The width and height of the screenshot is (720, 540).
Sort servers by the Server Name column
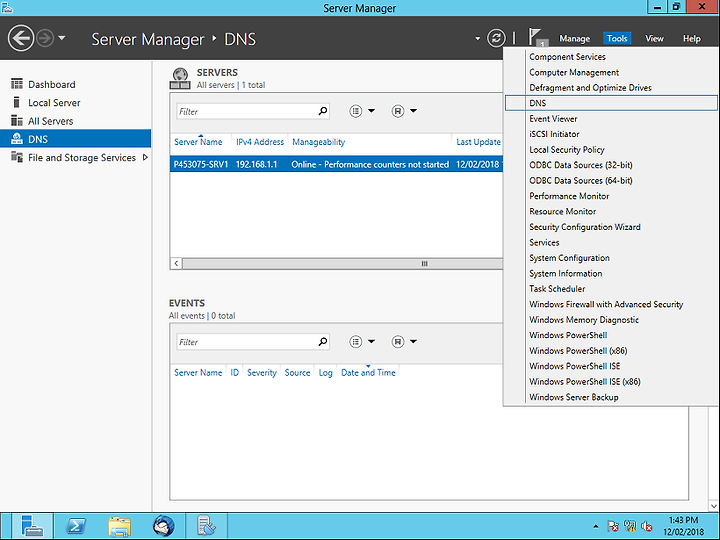point(198,142)
